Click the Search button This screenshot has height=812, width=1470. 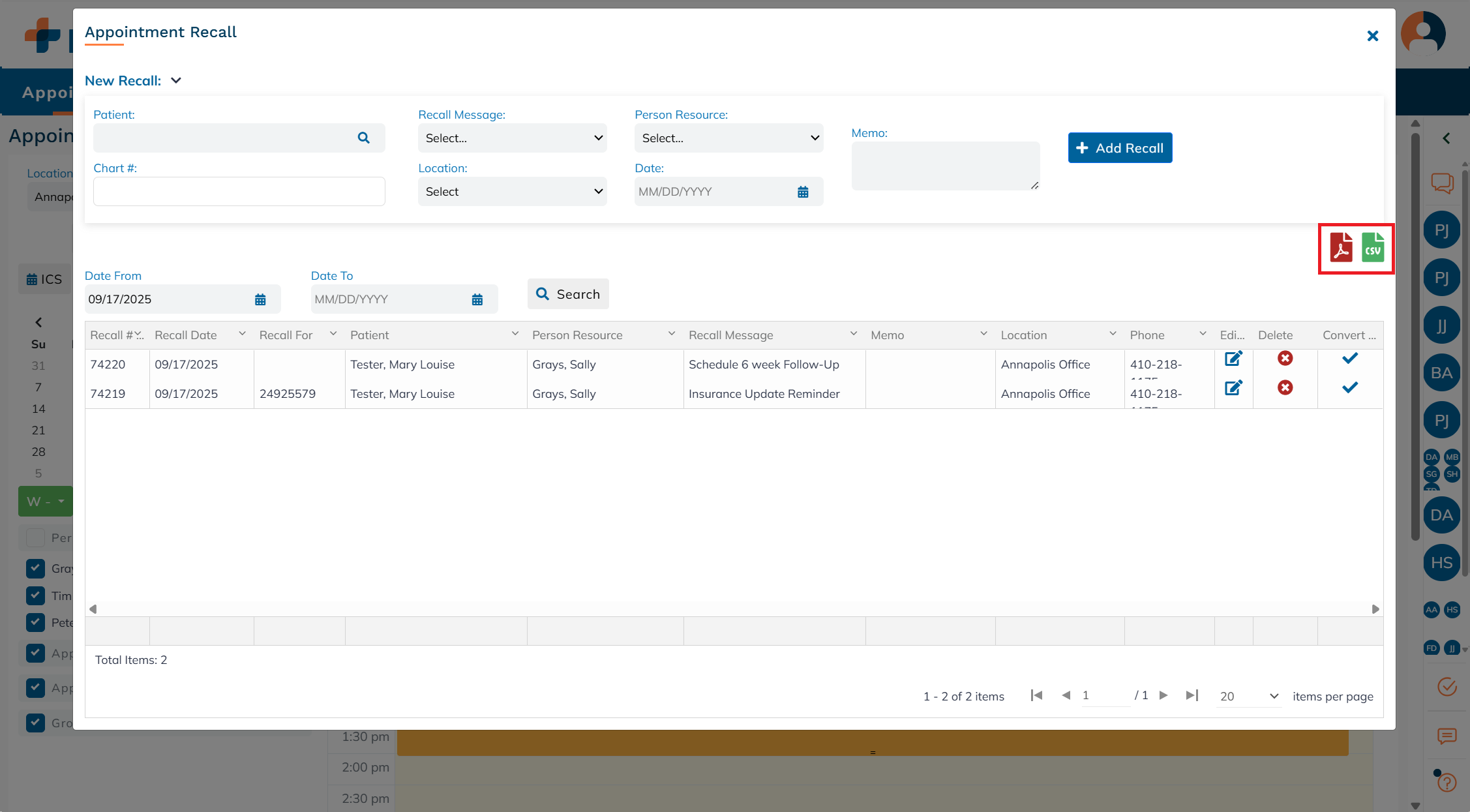[x=568, y=294]
